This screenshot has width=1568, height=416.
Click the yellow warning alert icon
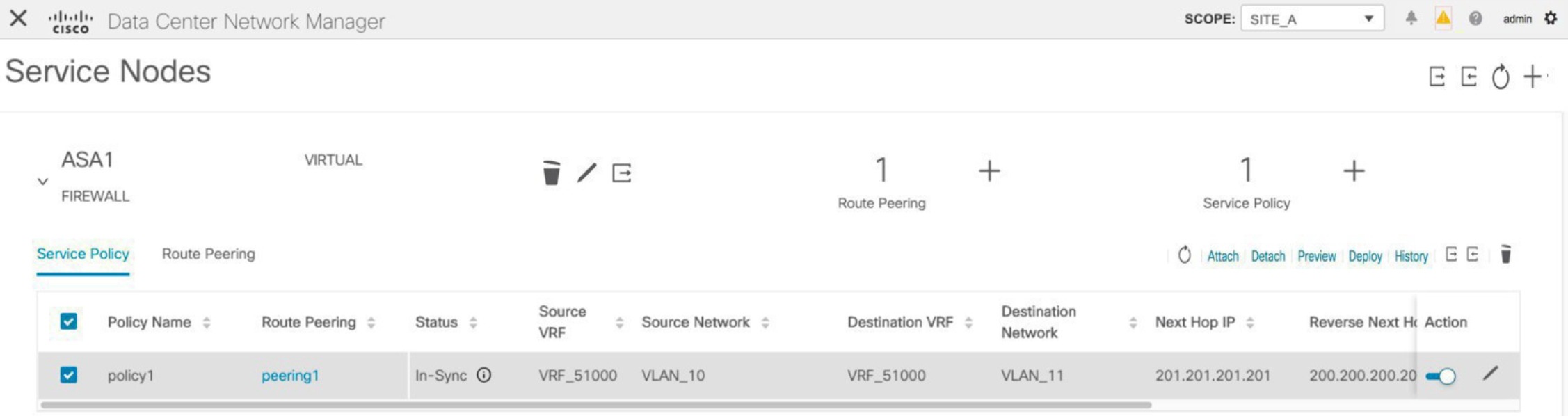[x=1443, y=19]
